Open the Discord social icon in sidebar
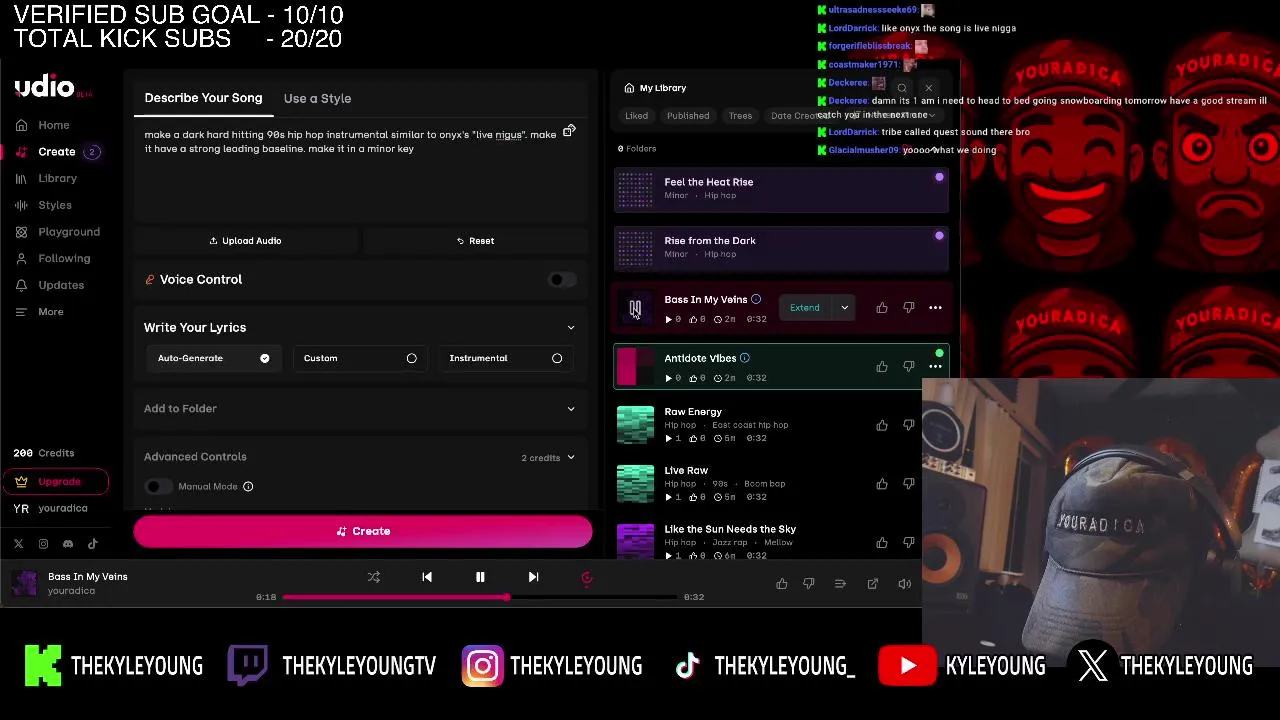Image resolution: width=1280 pixels, height=720 pixels. coord(68,544)
